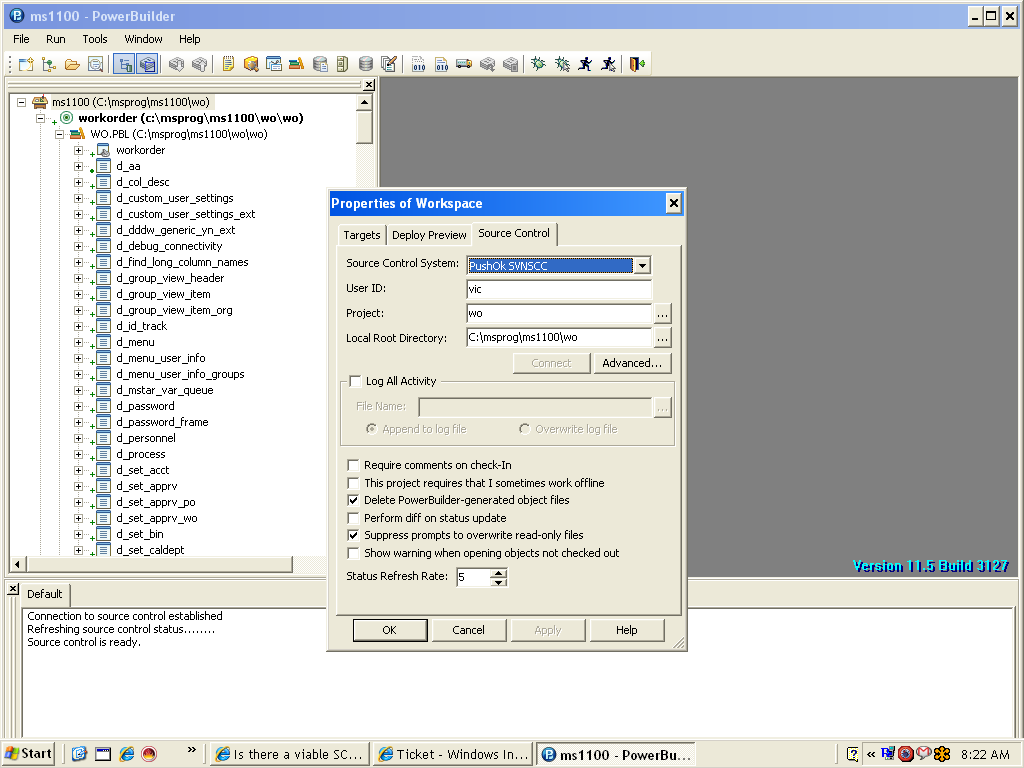Click the Advanced... button
This screenshot has width=1024, height=768.
click(x=632, y=363)
